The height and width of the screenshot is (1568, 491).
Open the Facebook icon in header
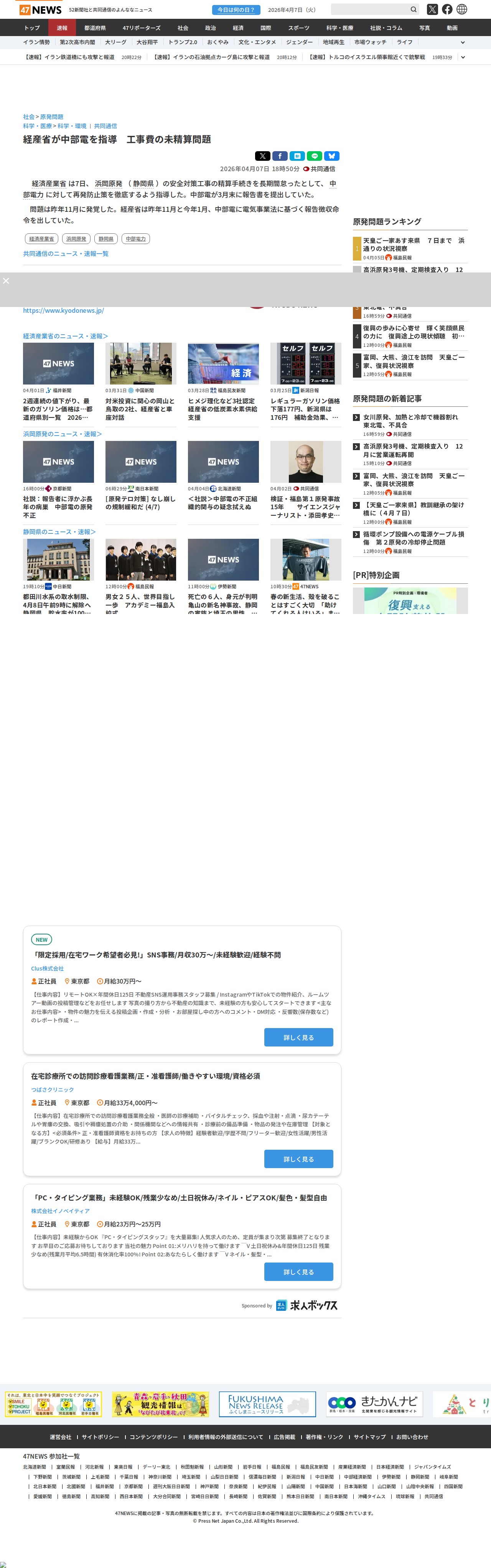click(447, 10)
